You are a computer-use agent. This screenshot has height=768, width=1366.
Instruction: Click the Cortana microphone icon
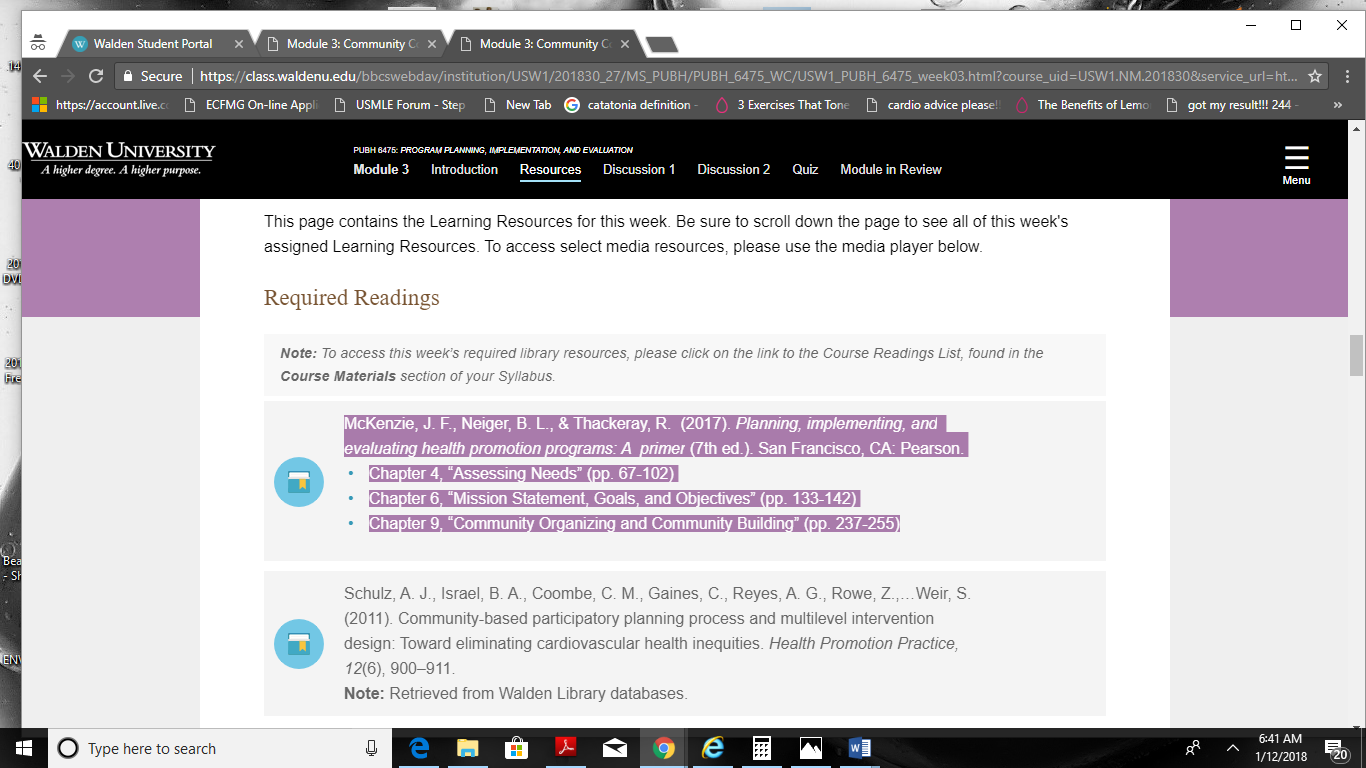371,748
